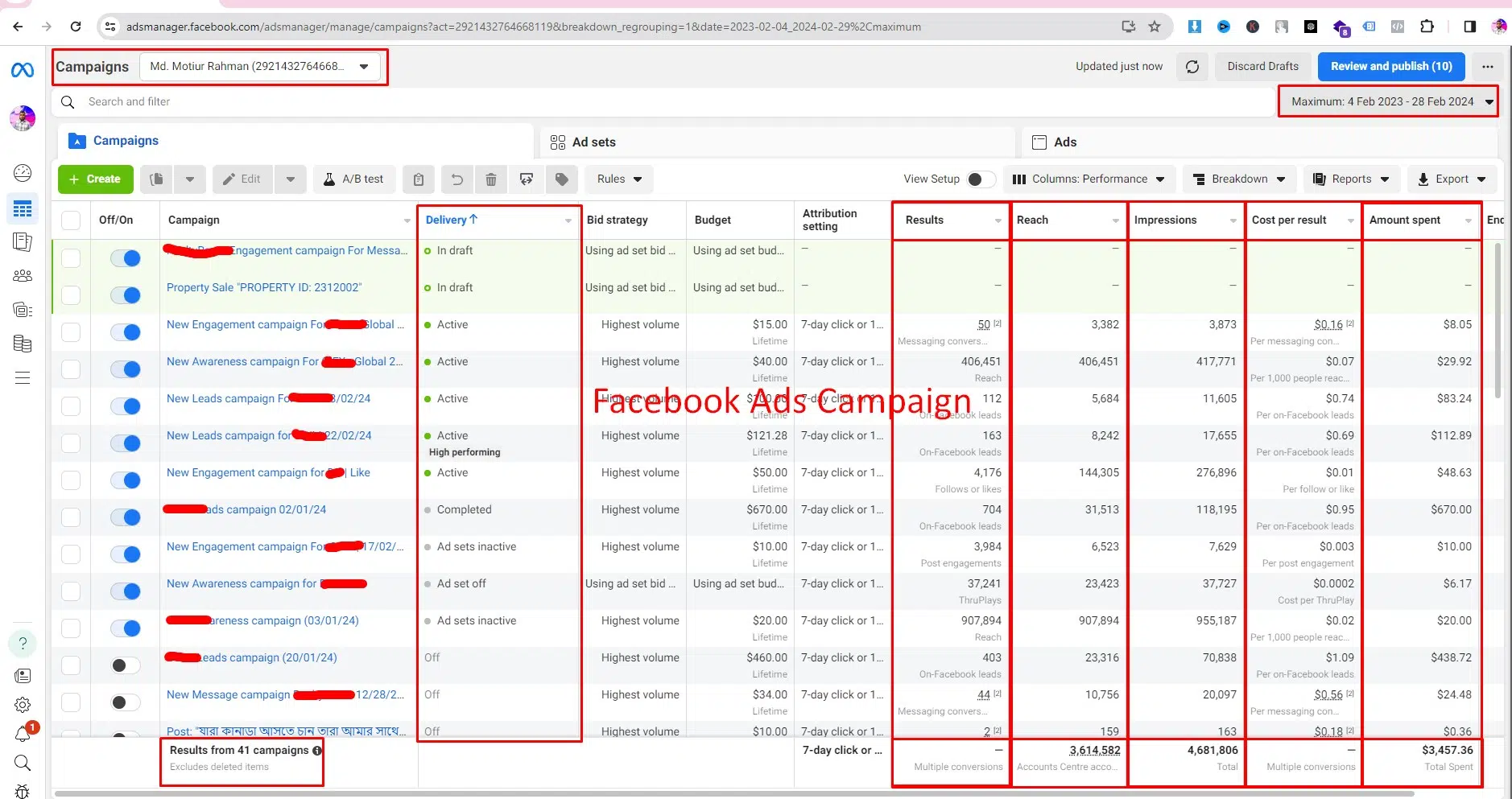Click the tag label icon in toolbar
Image resolution: width=1512 pixels, height=799 pixels.
tap(562, 179)
